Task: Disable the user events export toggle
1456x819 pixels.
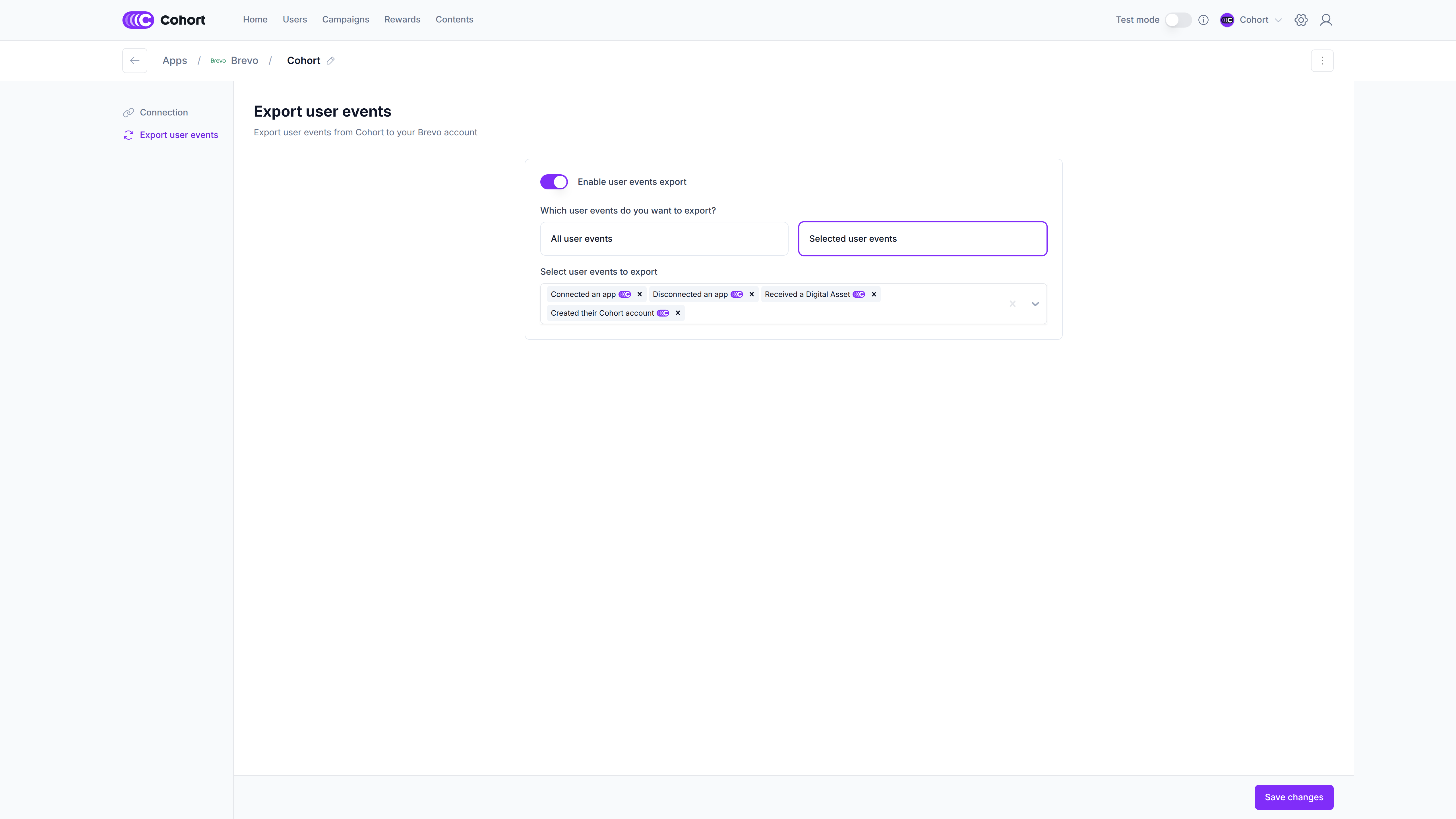Action: (554, 182)
